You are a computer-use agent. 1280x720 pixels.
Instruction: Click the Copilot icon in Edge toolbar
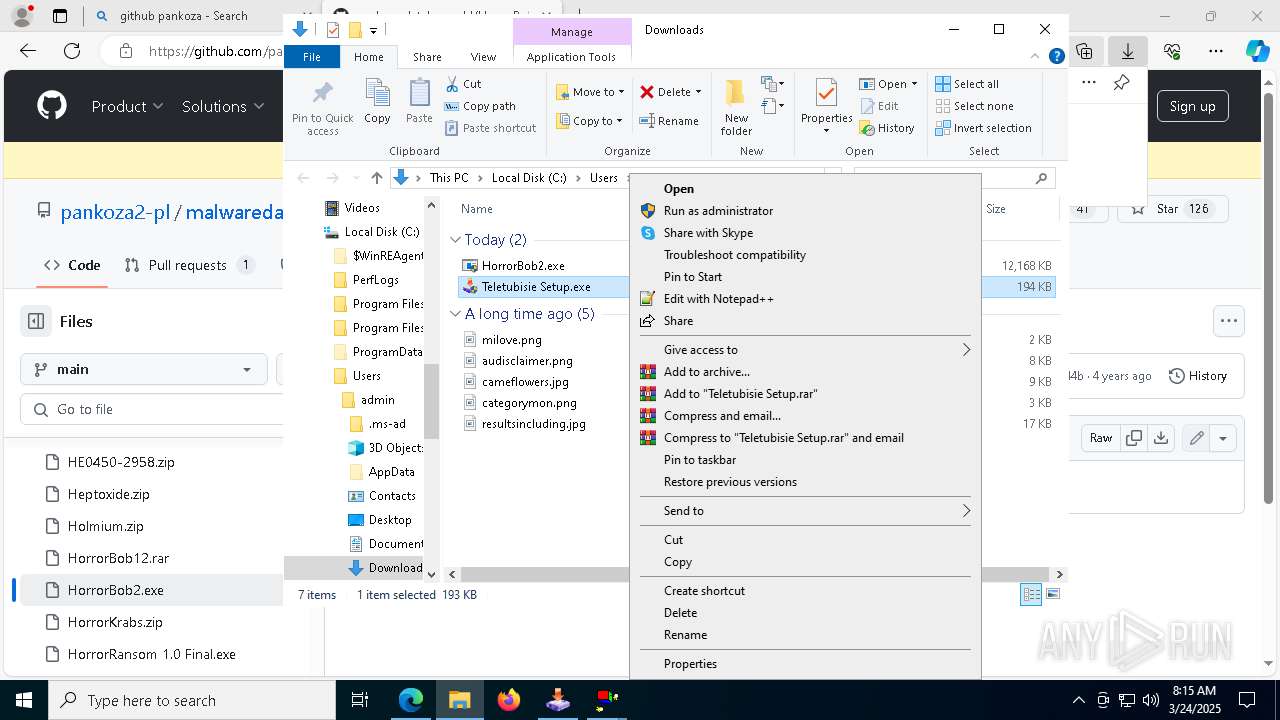1257,51
